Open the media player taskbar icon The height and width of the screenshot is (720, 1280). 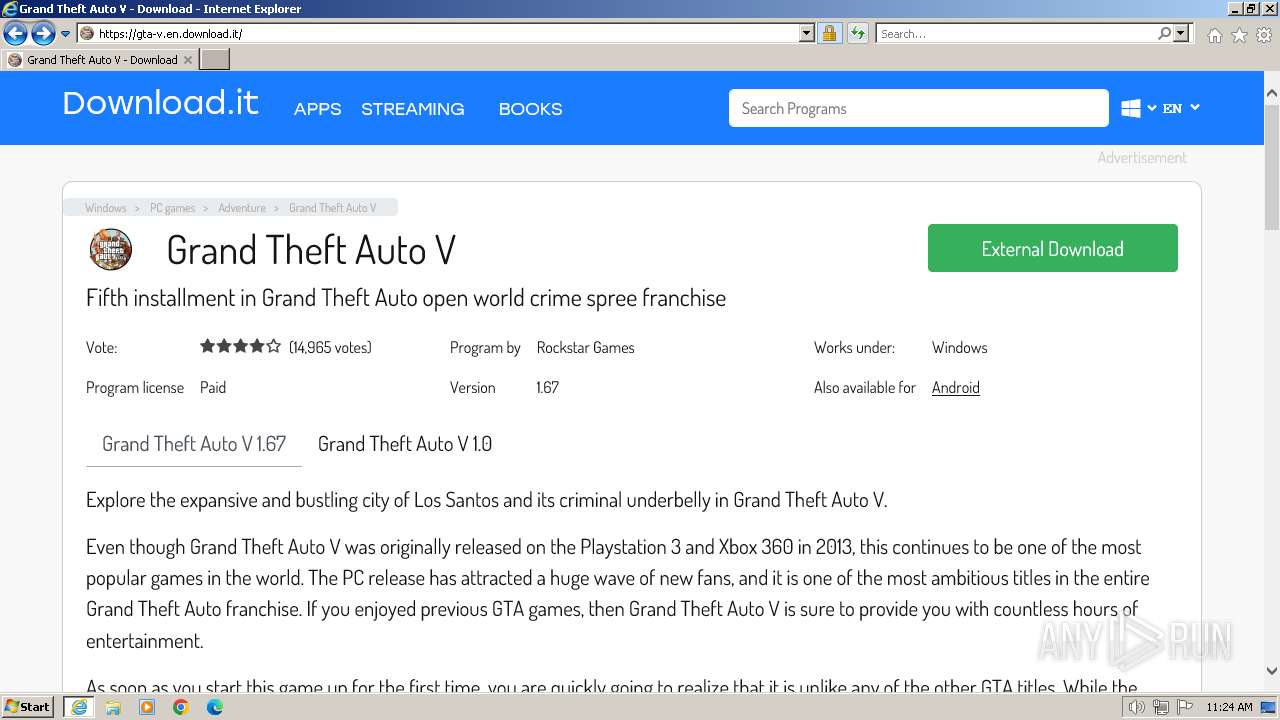pos(147,707)
